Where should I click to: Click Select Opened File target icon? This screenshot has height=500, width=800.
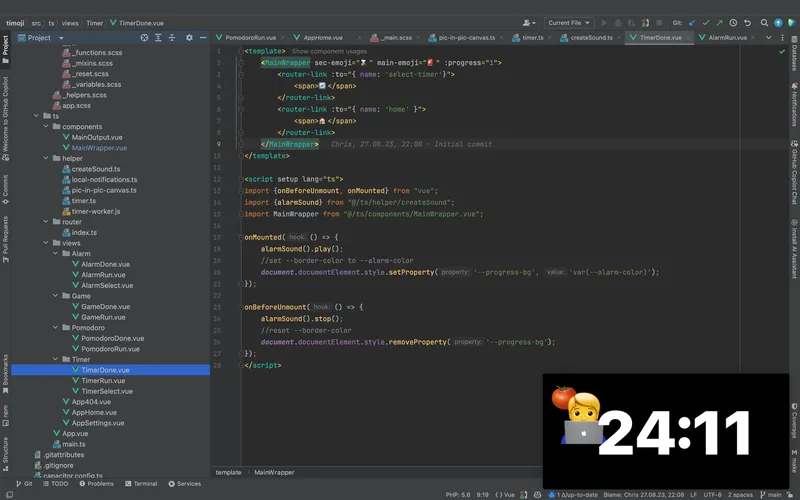point(144,38)
